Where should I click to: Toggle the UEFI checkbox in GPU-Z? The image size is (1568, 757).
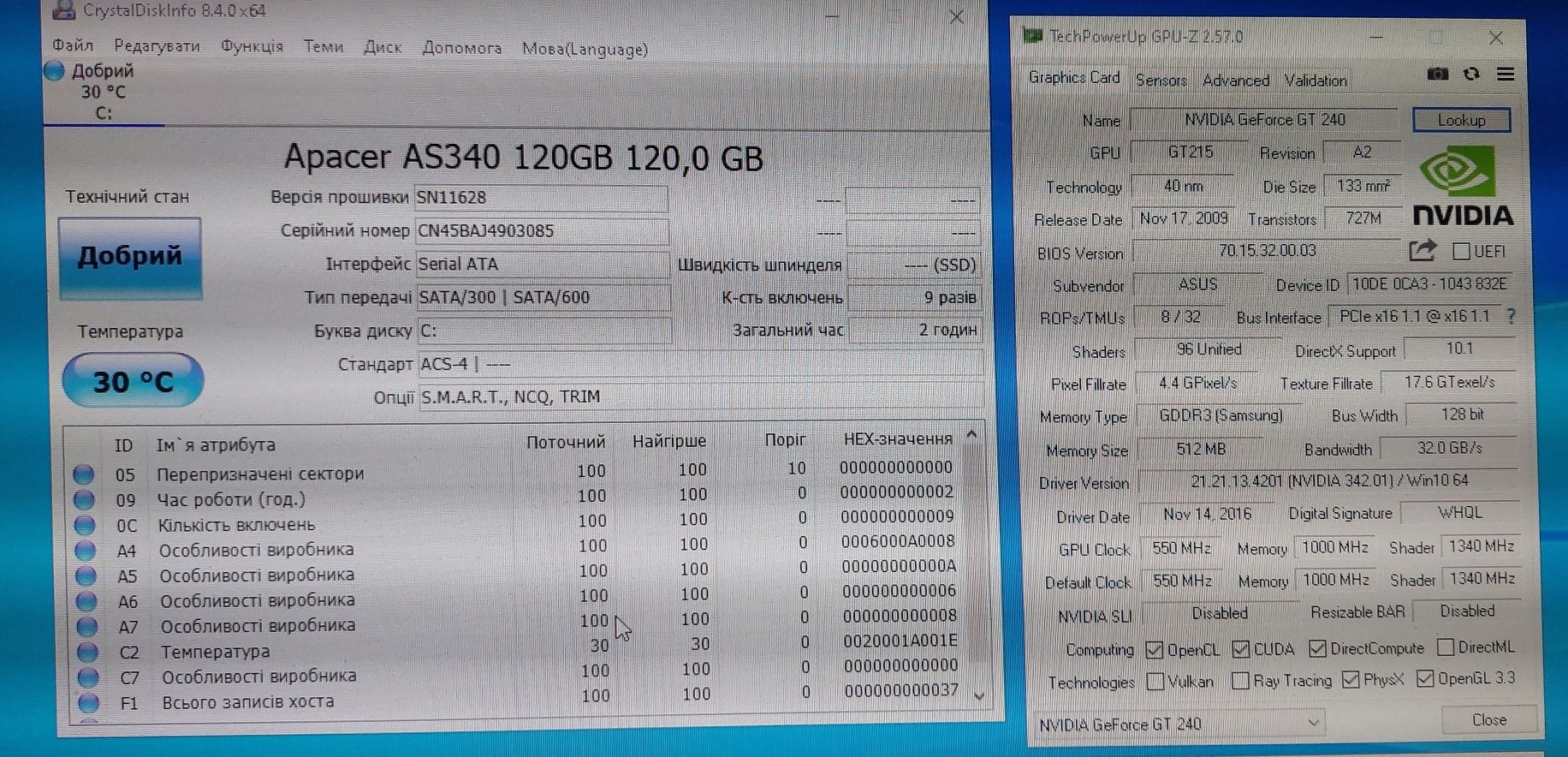point(1462,251)
